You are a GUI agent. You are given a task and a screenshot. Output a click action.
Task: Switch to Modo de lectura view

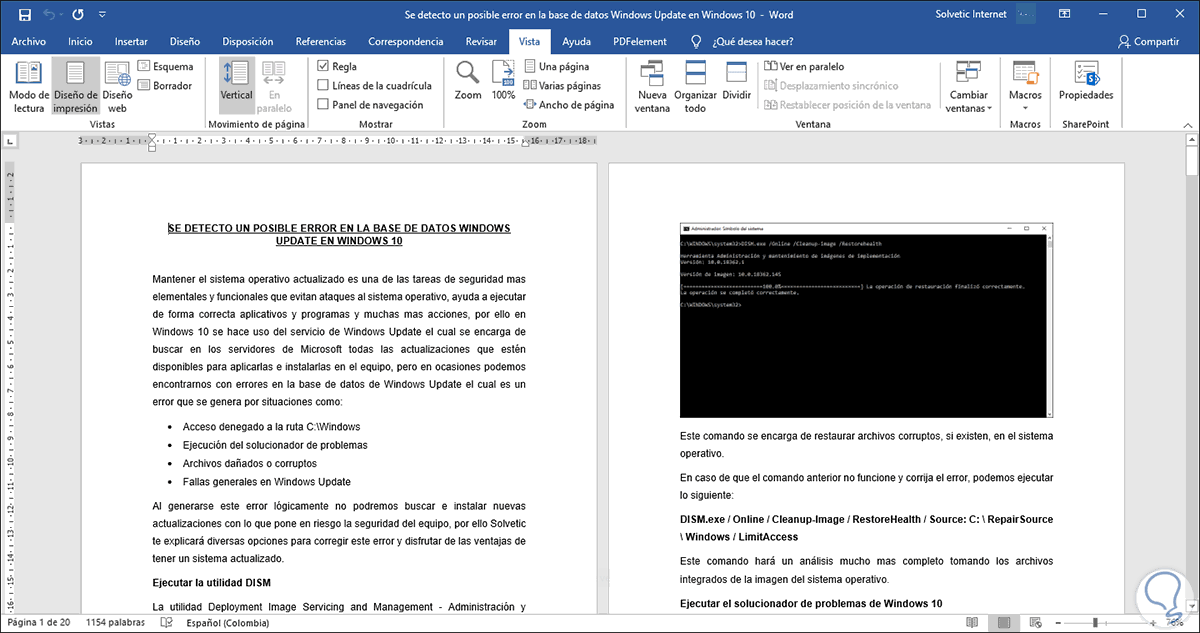point(27,87)
